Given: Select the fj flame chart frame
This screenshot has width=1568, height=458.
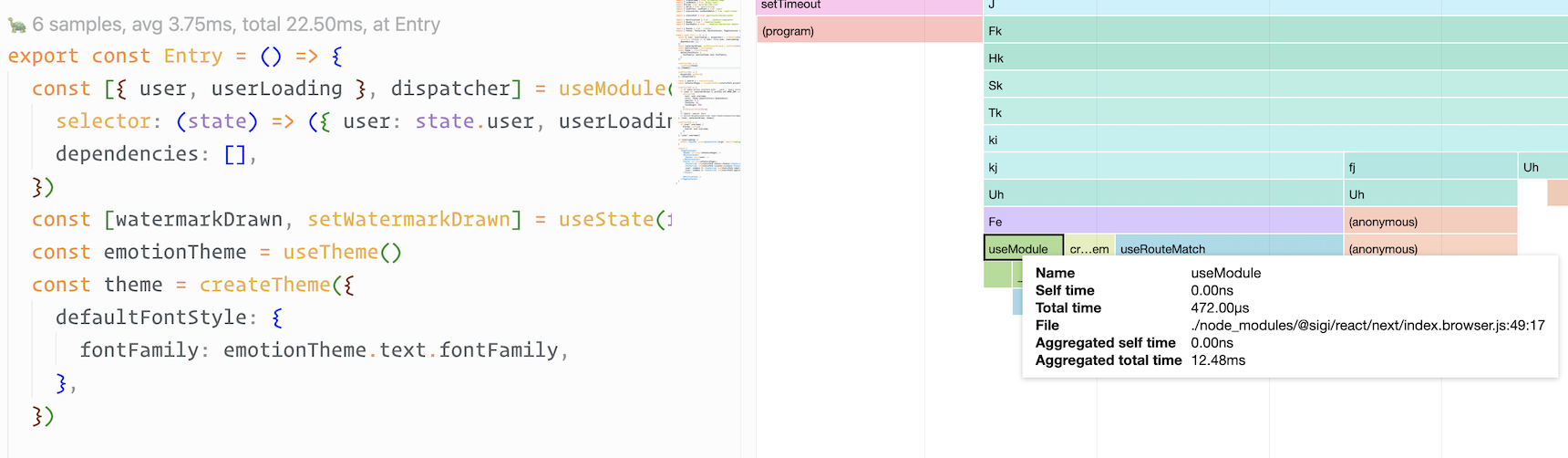Looking at the screenshot, I should (1429, 168).
